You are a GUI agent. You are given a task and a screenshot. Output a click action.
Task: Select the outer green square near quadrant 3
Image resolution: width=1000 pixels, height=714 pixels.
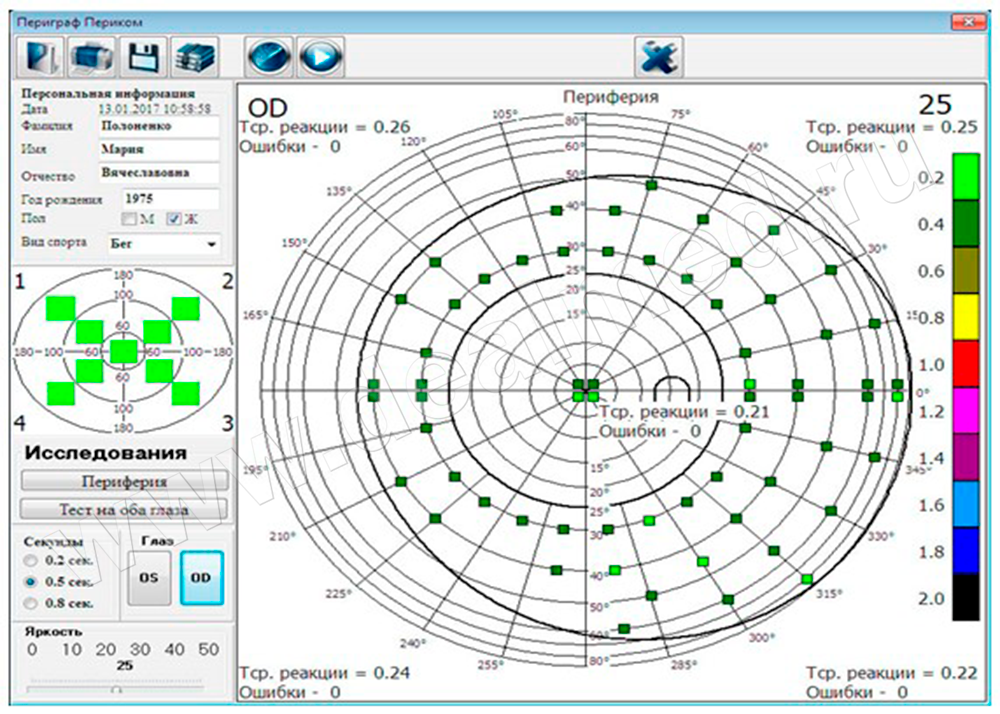point(186,393)
